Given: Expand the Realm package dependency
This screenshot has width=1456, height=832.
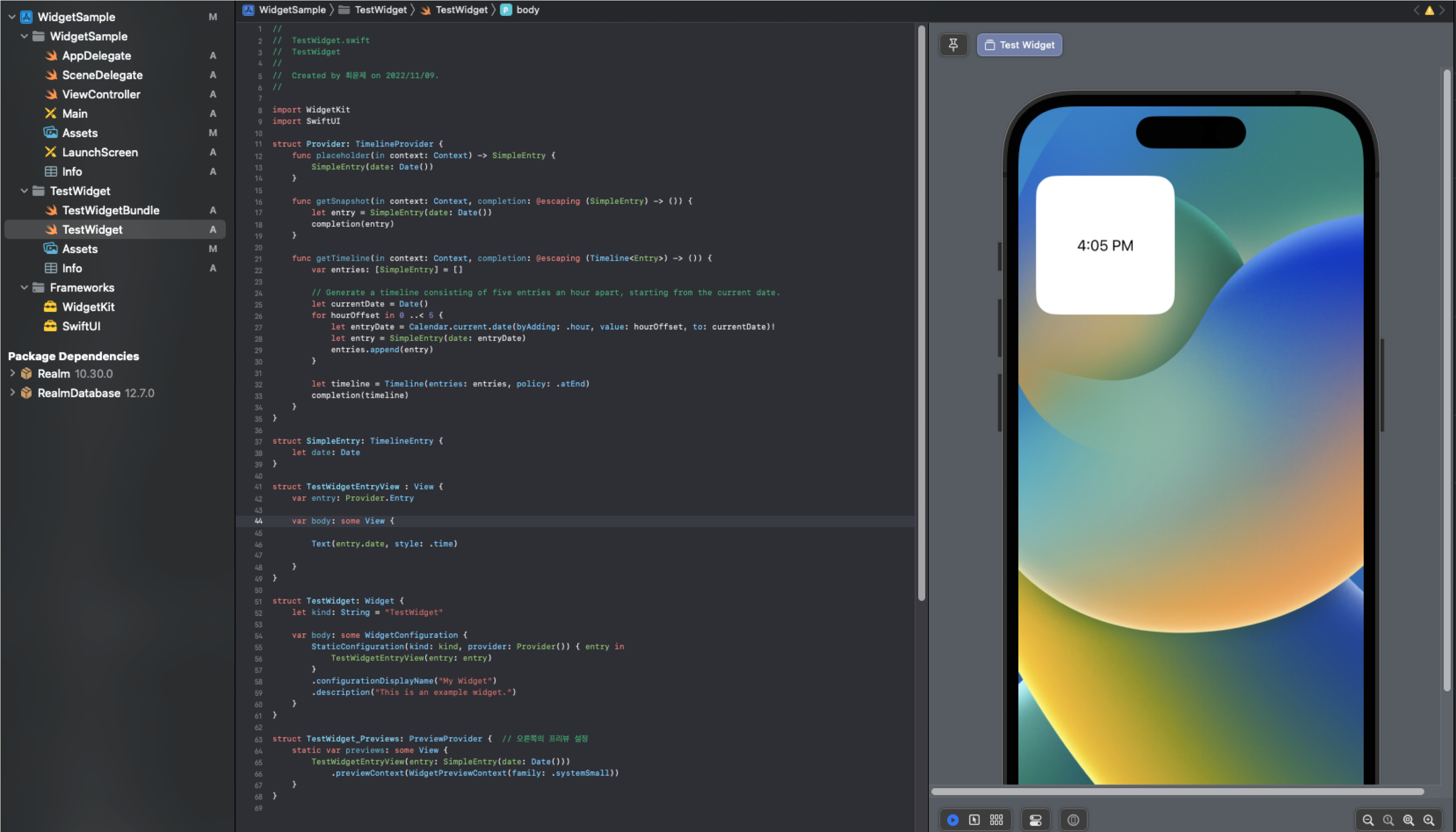Looking at the screenshot, I should click(x=13, y=373).
